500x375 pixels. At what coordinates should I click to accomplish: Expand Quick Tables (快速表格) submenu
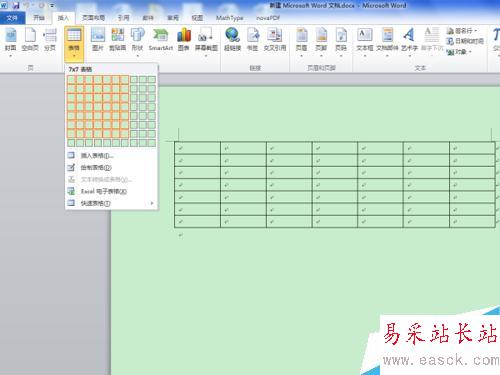[x=111, y=203]
